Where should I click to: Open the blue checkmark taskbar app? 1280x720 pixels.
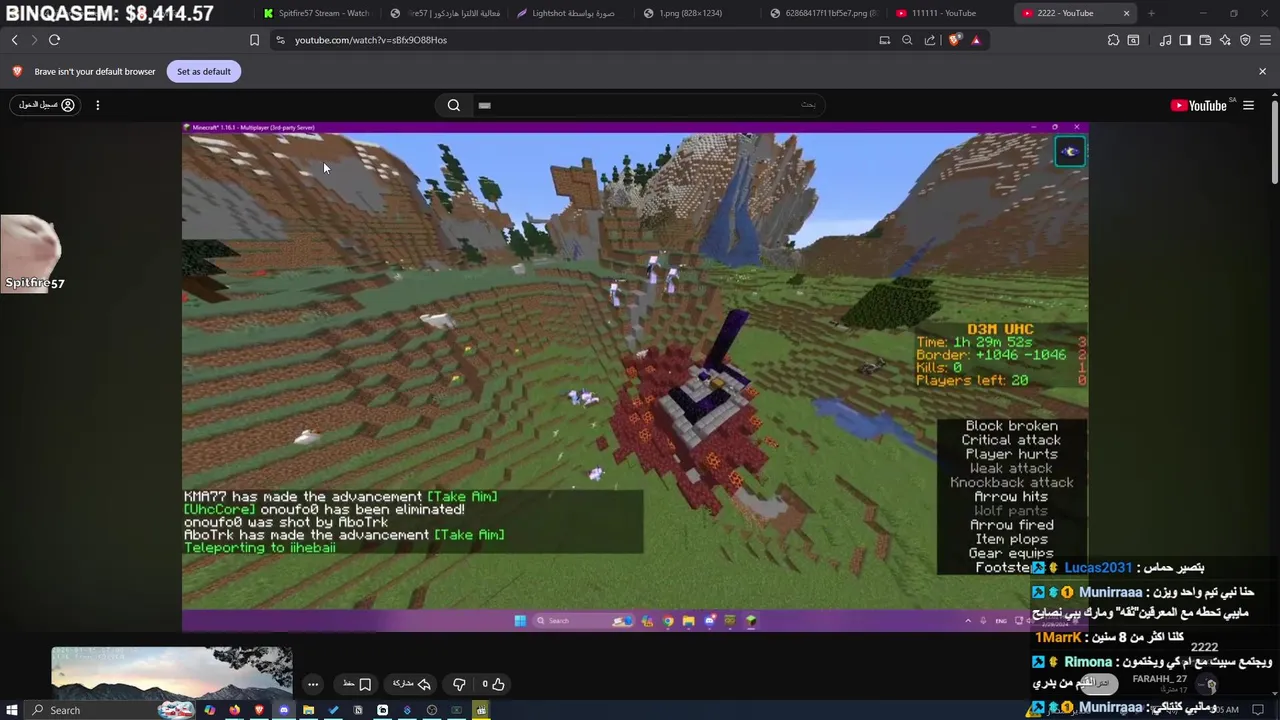[333, 710]
